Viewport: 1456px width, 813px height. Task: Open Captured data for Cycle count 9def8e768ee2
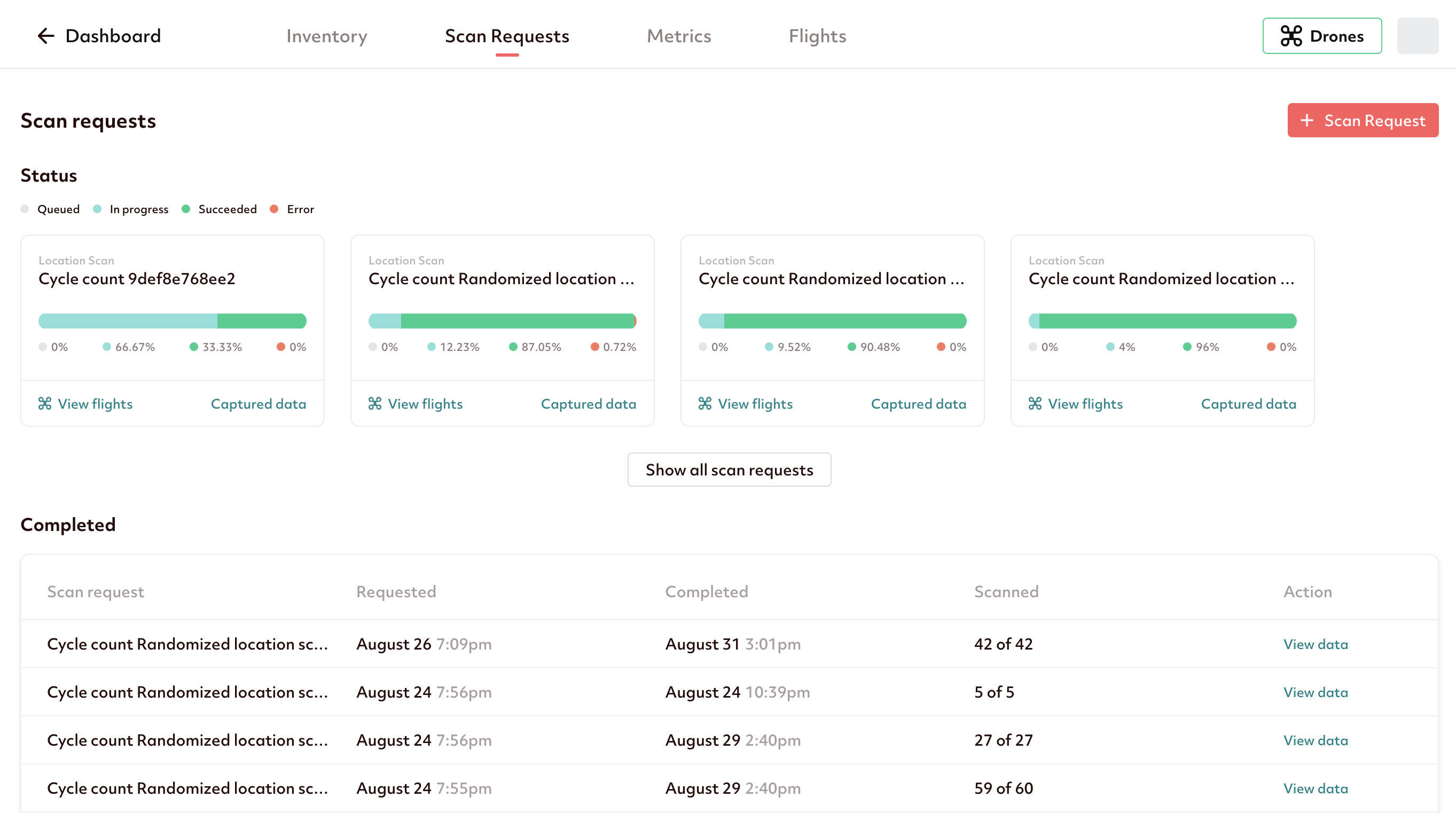click(259, 404)
